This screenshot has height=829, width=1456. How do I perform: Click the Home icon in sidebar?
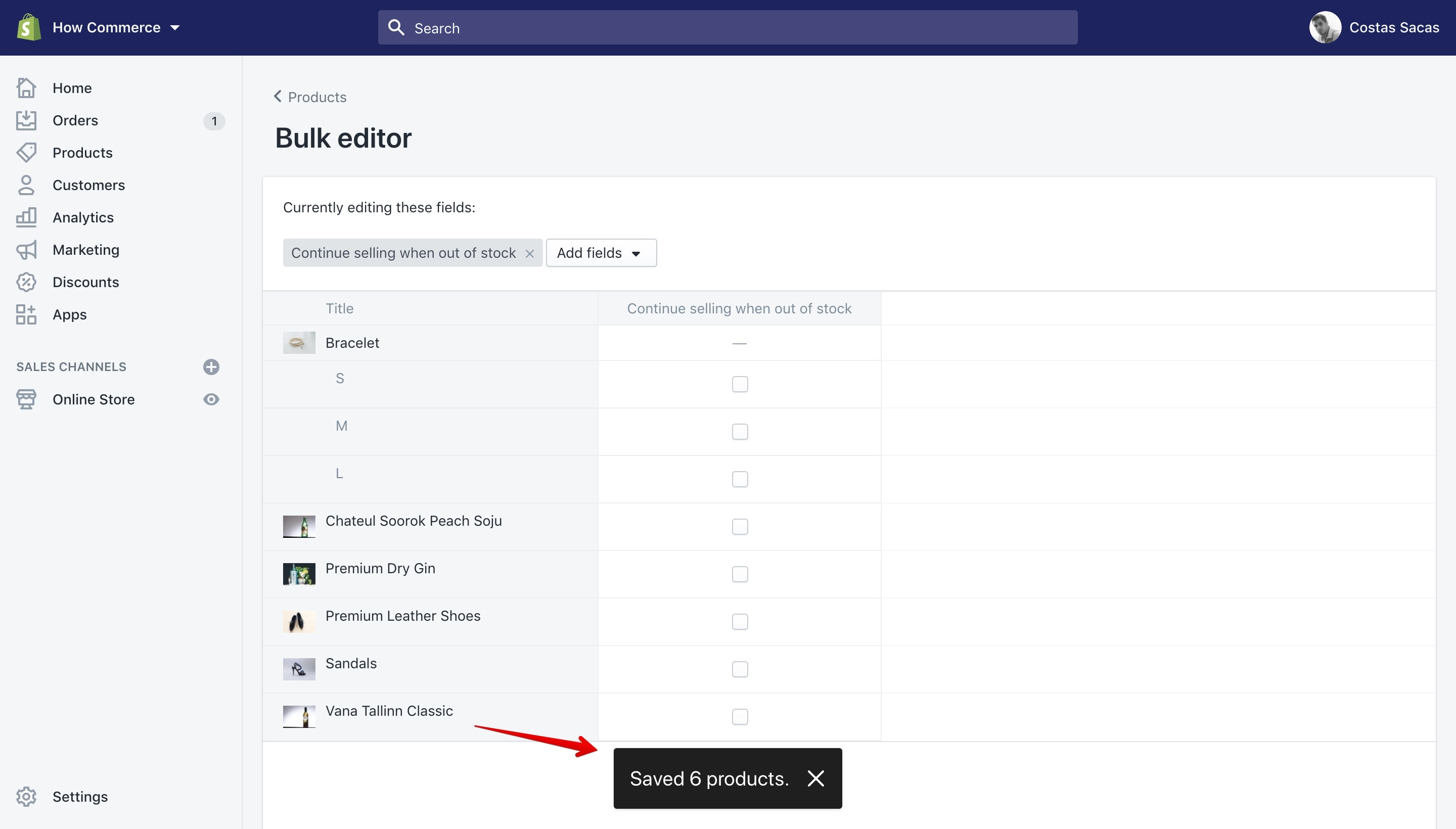point(26,87)
